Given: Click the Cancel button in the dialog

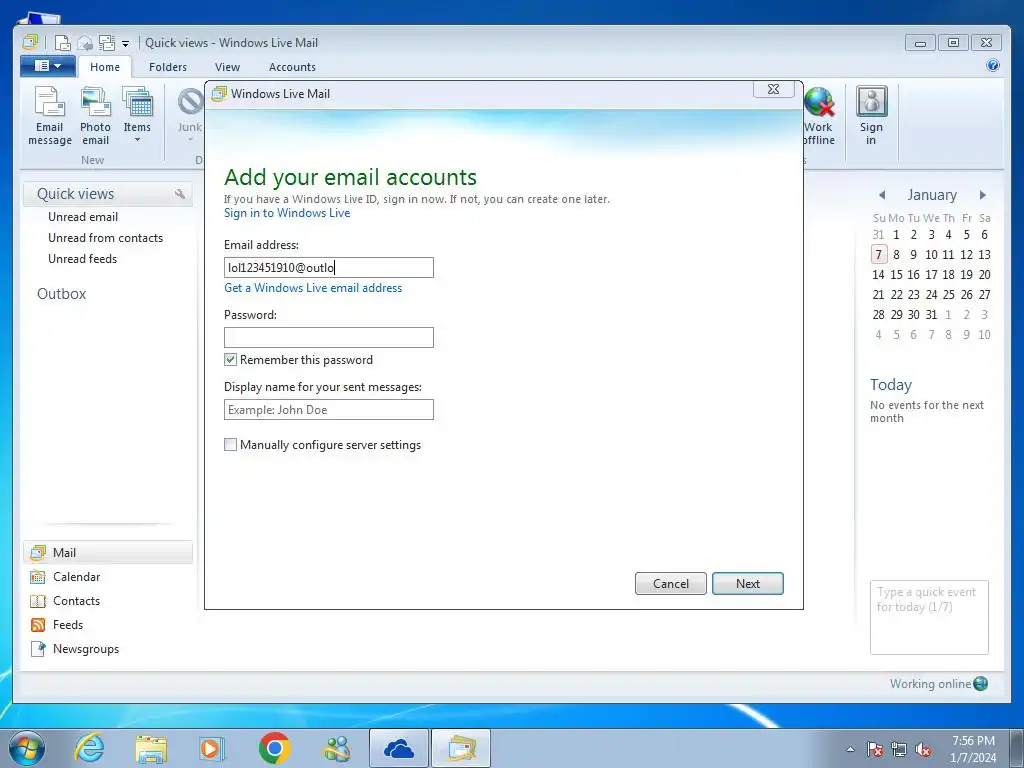Looking at the screenshot, I should (x=671, y=584).
